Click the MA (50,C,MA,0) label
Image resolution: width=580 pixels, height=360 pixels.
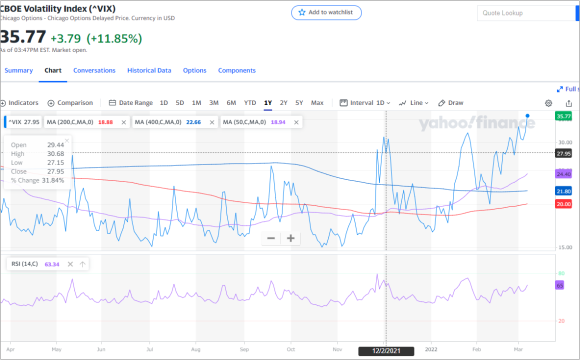point(244,122)
